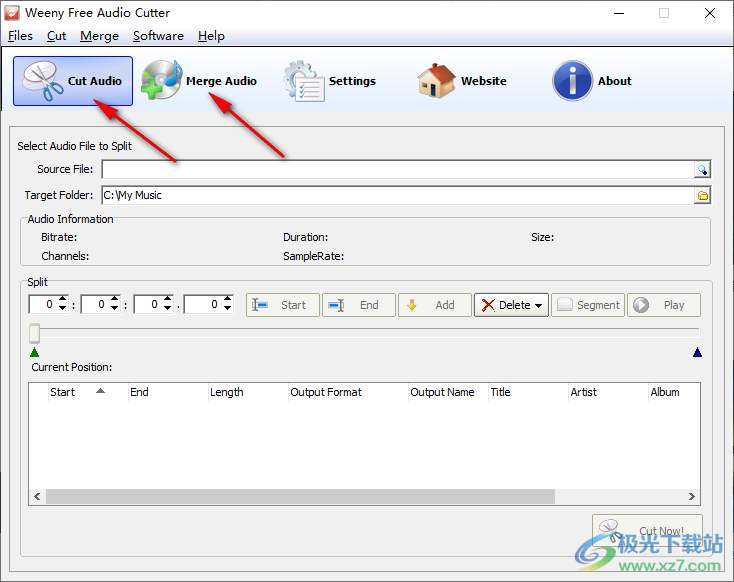Click the split position slider handle
Screen dimensions: 734x582
[x=34, y=333]
